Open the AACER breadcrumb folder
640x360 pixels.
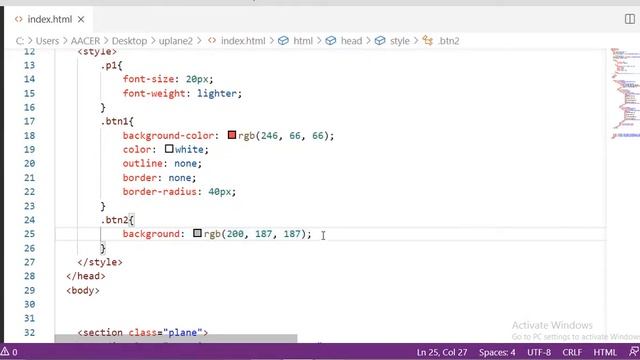tap(85, 41)
